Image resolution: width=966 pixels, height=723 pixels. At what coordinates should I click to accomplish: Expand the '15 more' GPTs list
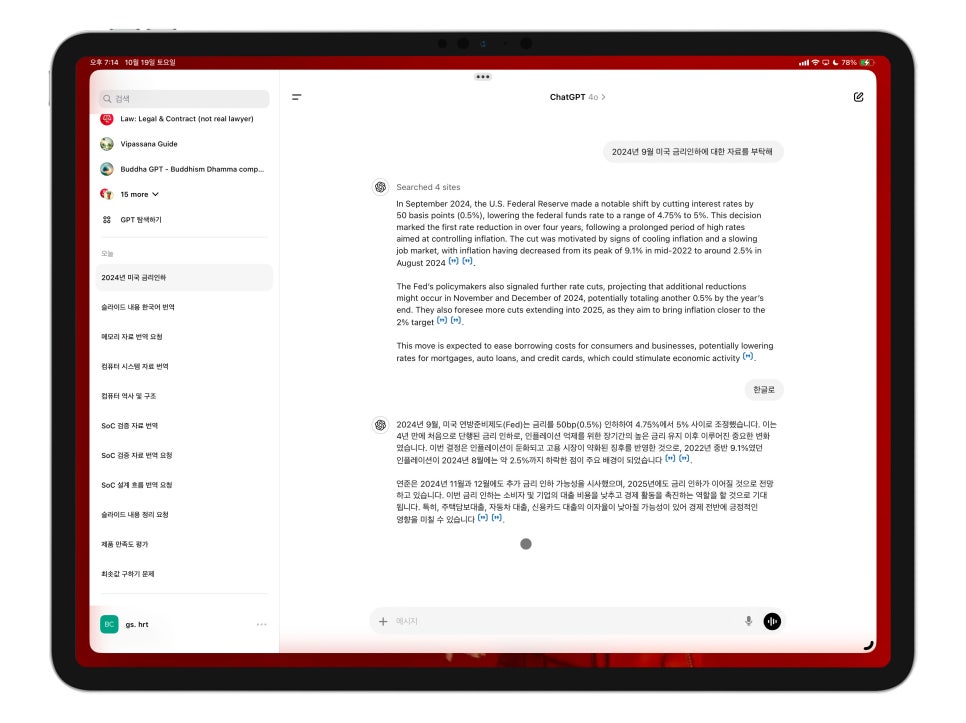coord(130,195)
